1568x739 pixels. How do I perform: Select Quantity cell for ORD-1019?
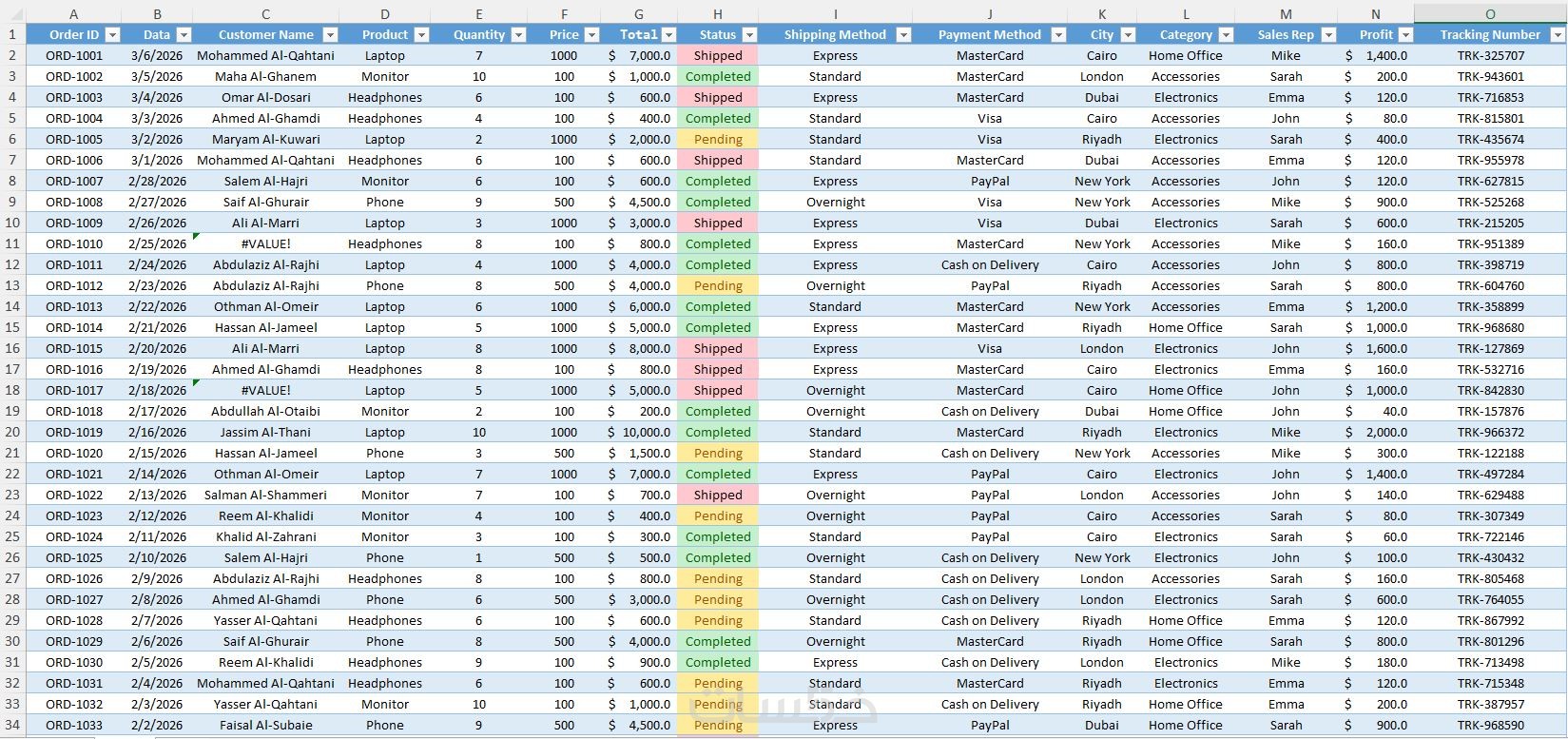pyautogui.click(x=478, y=432)
